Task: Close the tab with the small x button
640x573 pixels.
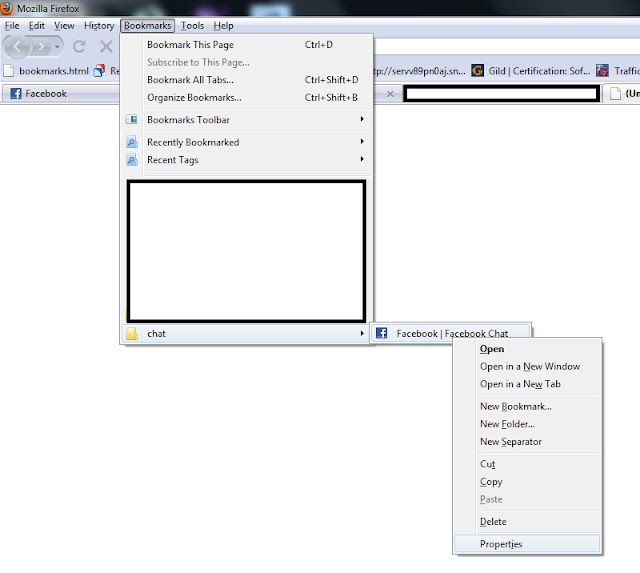Action: 390,94
